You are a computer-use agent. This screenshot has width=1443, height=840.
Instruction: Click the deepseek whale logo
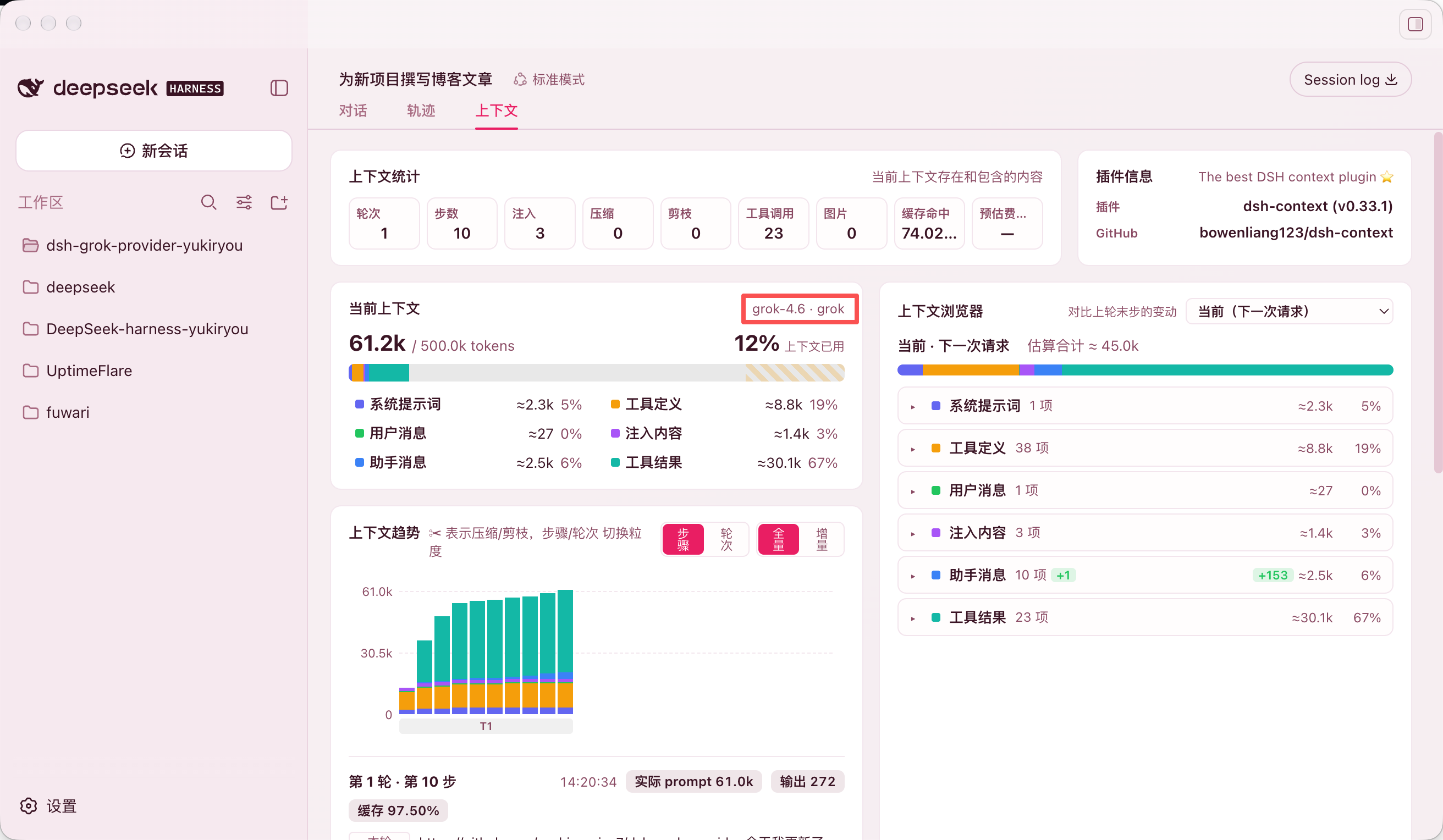click(30, 87)
